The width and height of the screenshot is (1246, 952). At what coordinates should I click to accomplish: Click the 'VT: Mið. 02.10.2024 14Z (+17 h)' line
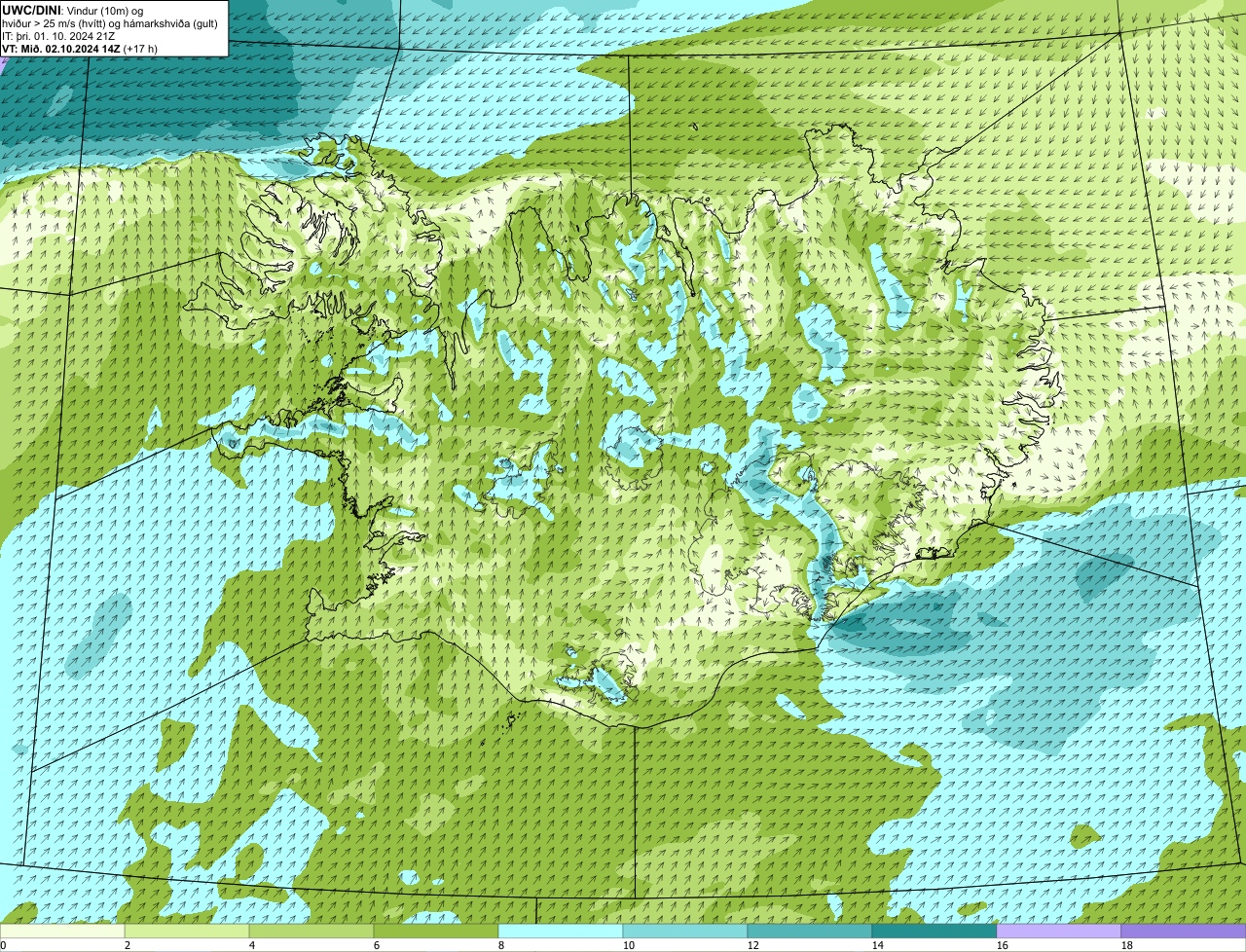coord(80,49)
